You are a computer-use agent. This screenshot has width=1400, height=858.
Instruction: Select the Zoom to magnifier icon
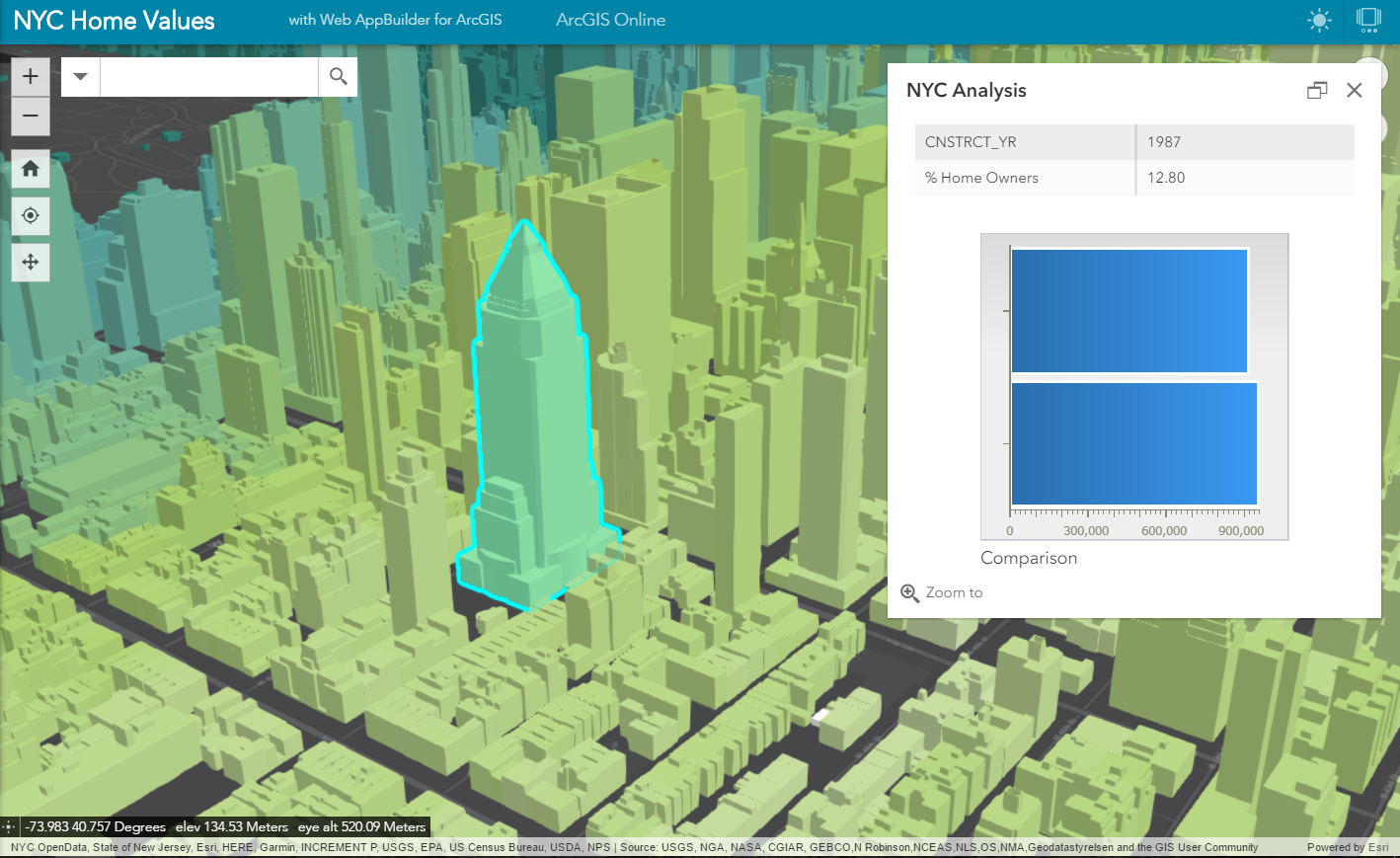(910, 592)
